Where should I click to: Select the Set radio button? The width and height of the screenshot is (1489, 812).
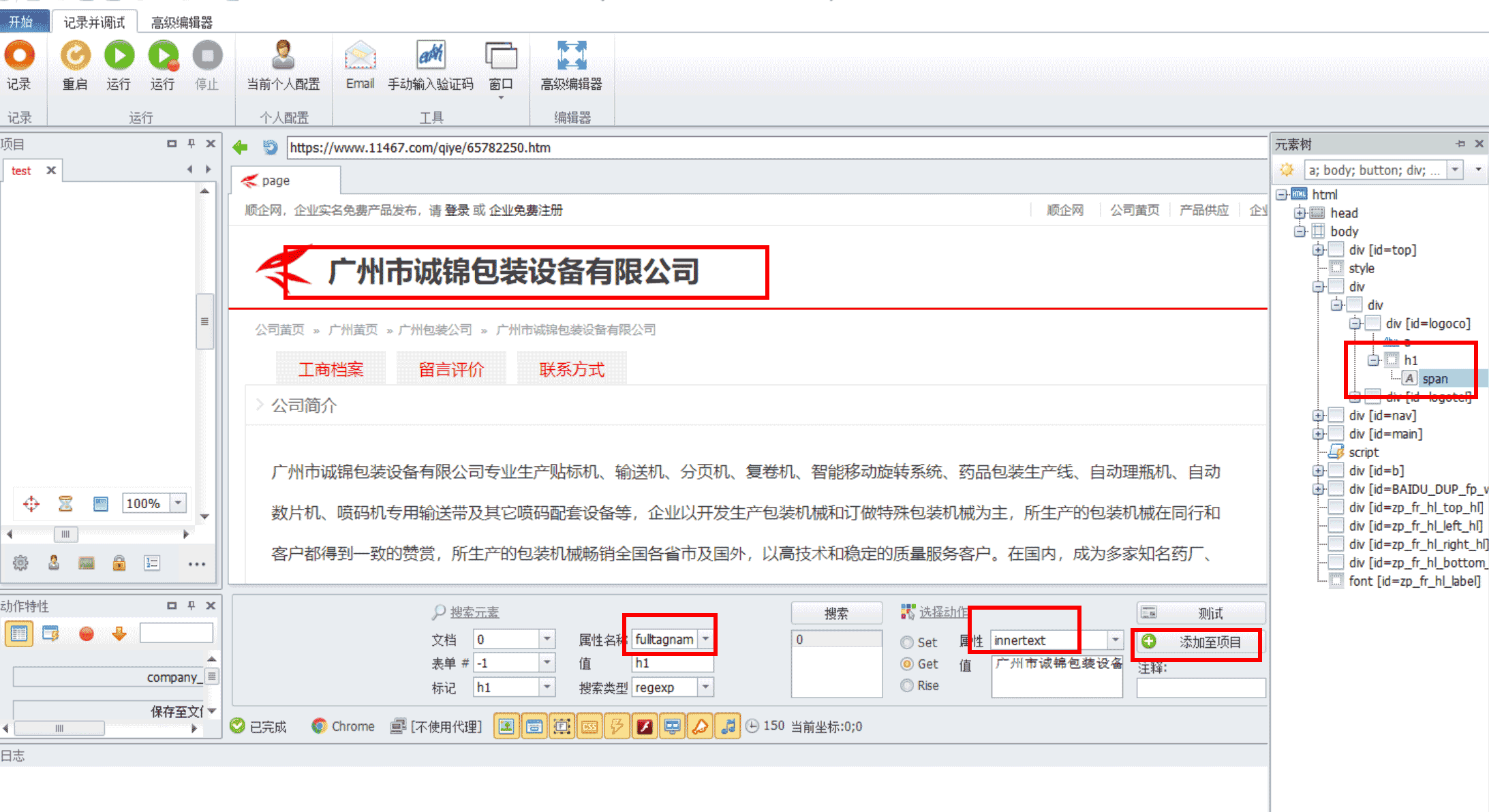tap(907, 642)
